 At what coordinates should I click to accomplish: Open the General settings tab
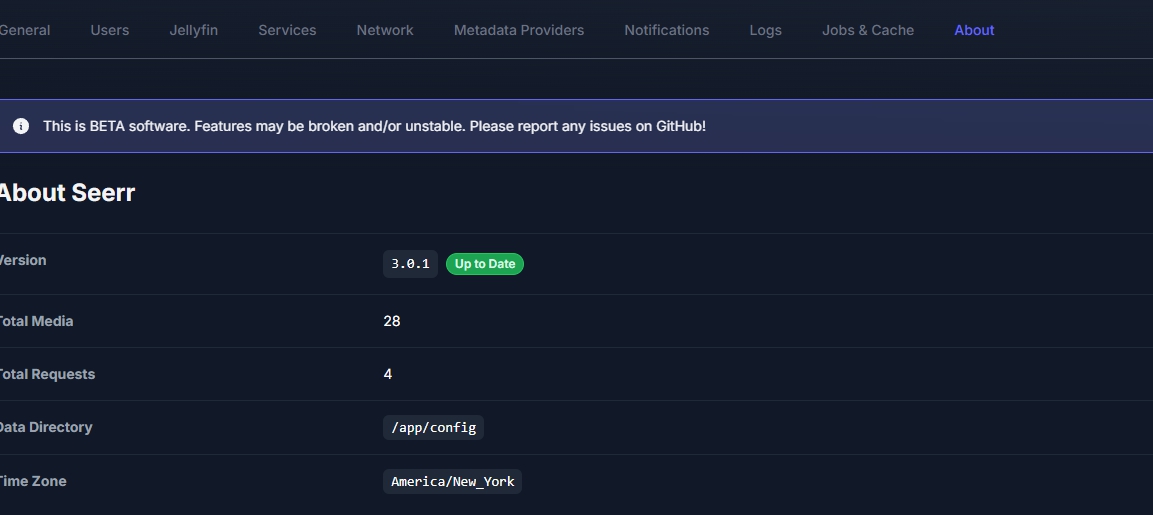(25, 30)
